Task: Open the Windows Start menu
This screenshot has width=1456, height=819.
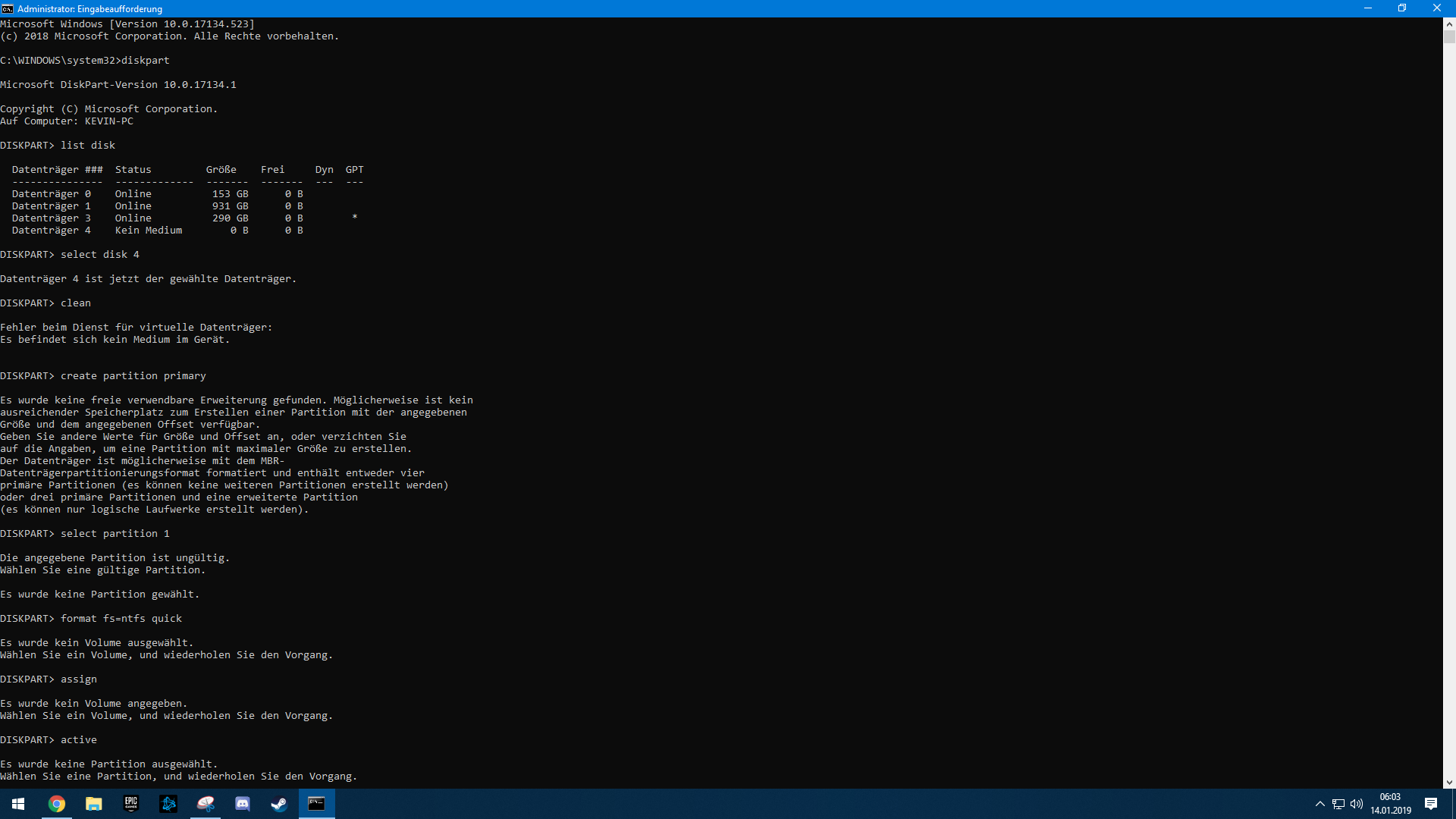Action: [18, 804]
